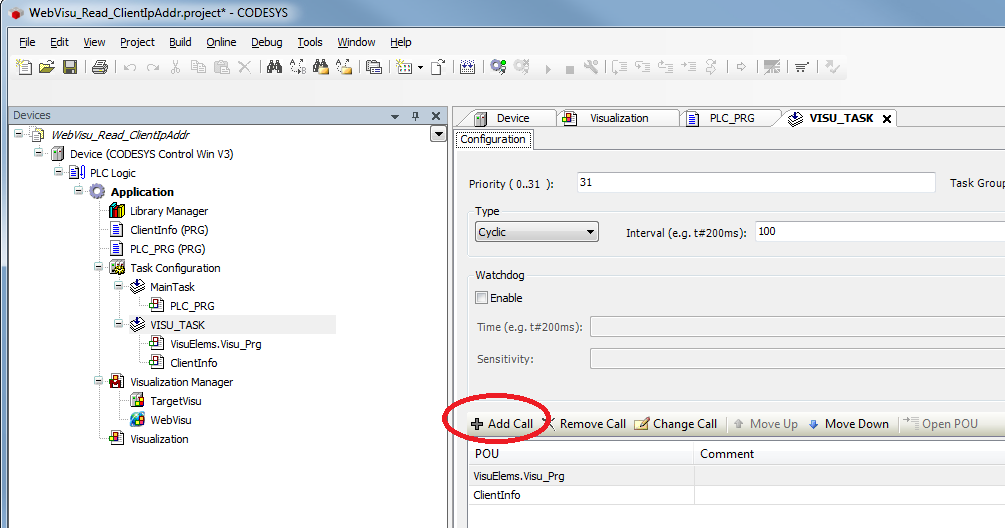Open the Online menu
1005x528 pixels.
pos(221,42)
